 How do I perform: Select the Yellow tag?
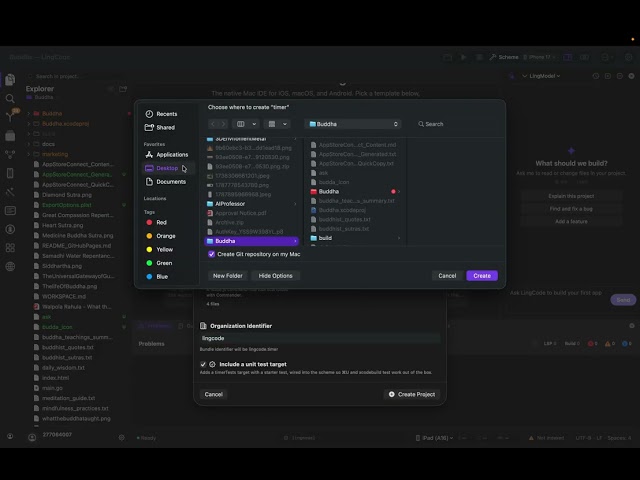[x=160, y=249]
